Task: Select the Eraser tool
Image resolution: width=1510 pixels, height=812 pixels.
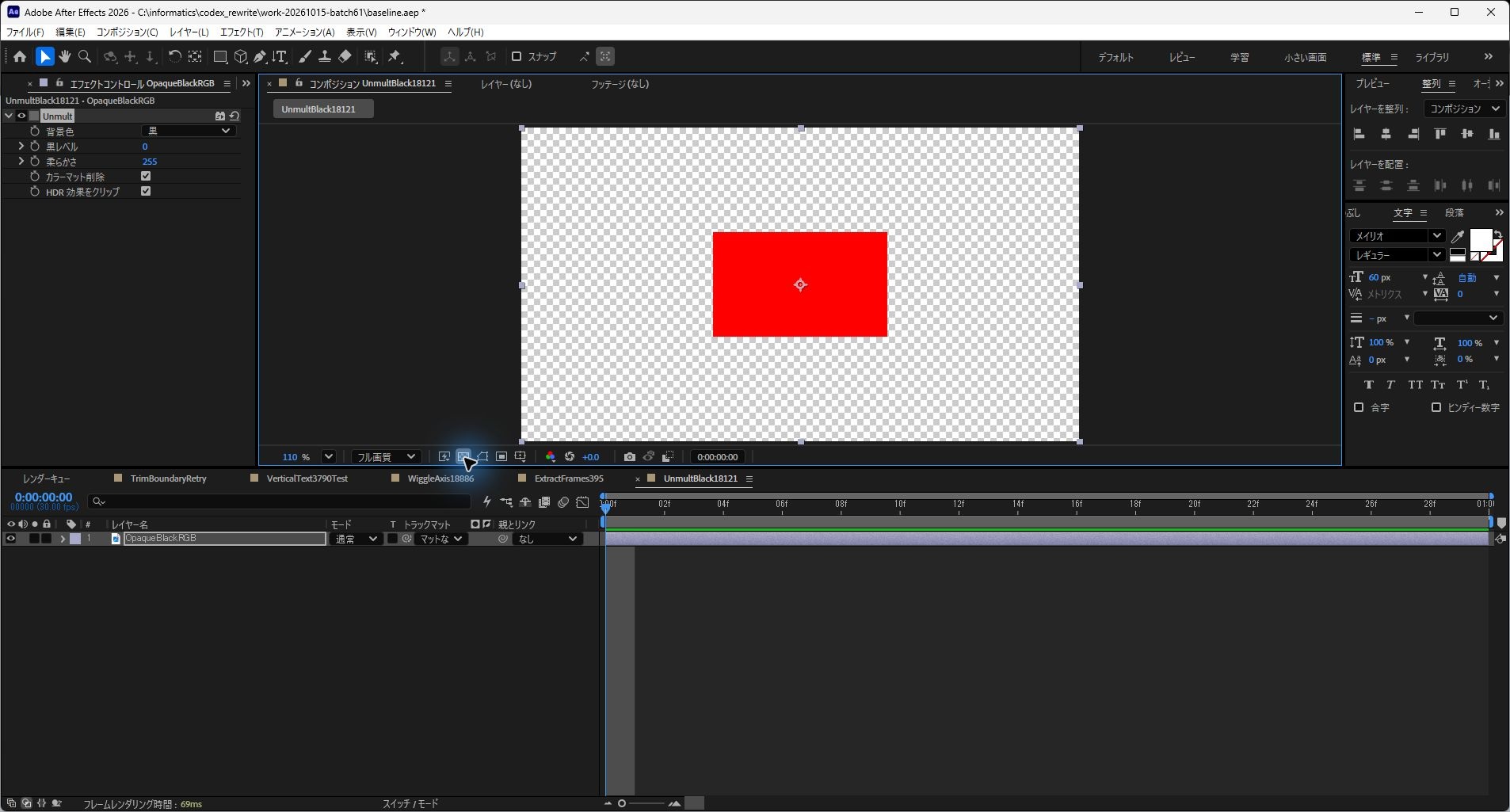Action: pos(345,56)
